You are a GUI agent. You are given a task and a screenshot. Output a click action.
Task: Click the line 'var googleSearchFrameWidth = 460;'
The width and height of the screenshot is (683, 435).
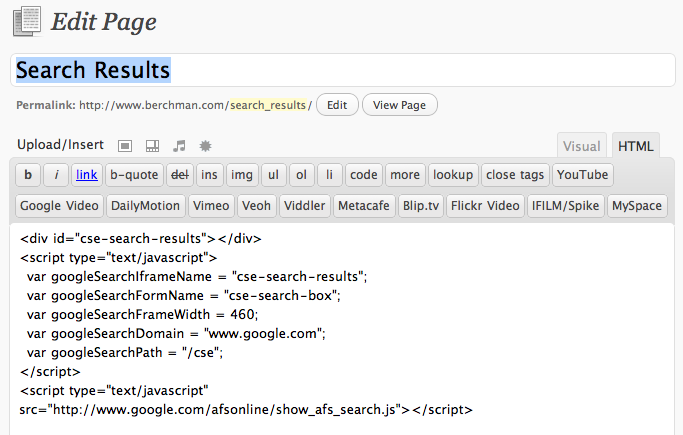[142, 314]
